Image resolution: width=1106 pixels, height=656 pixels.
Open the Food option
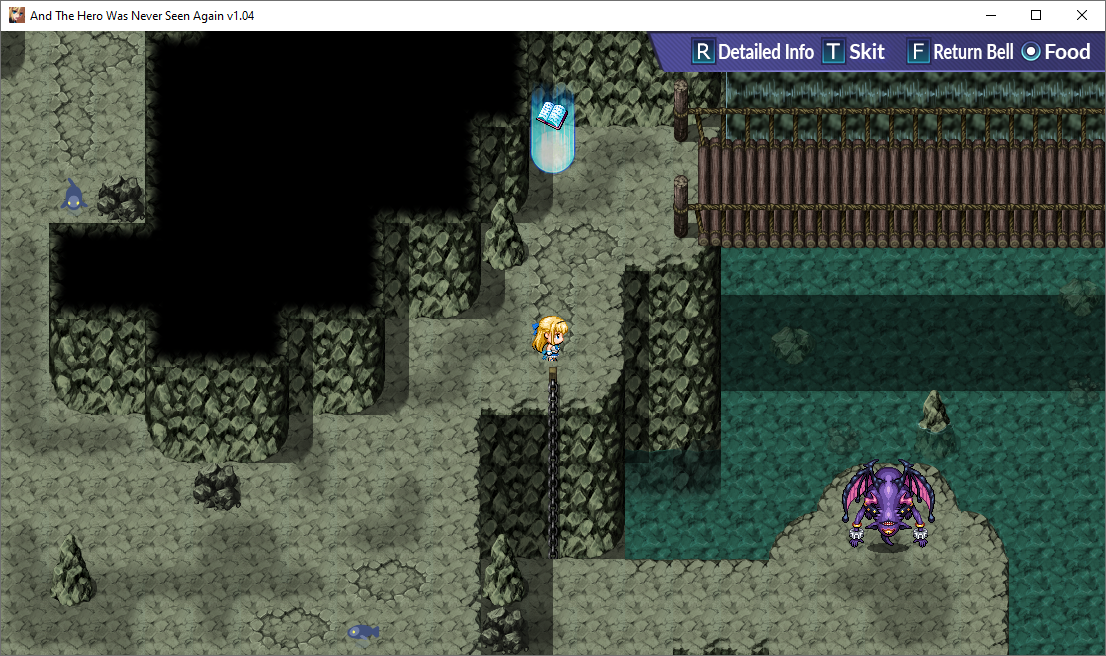[x=1067, y=52]
